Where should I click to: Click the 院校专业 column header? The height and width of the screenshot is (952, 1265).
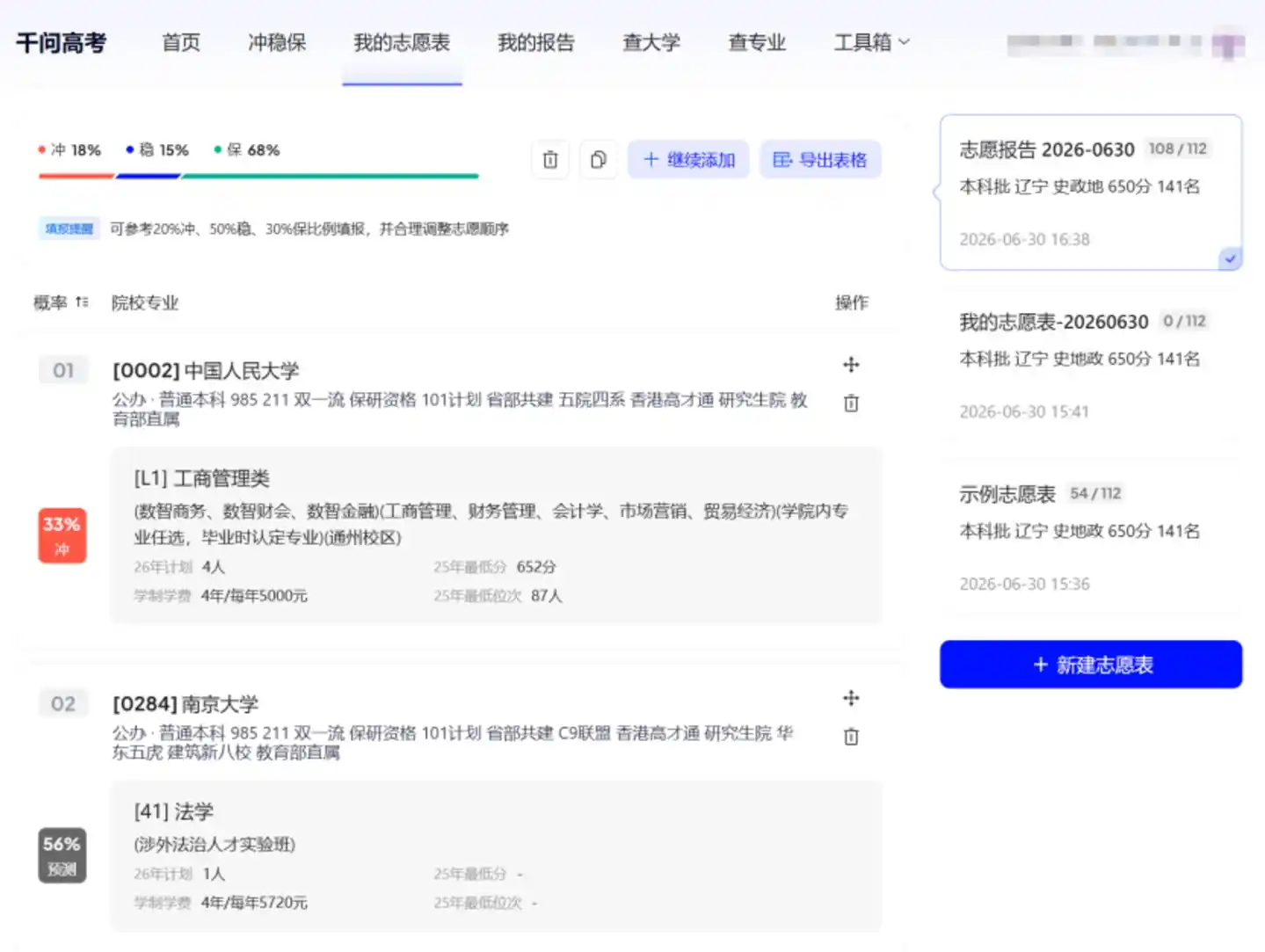pos(145,302)
